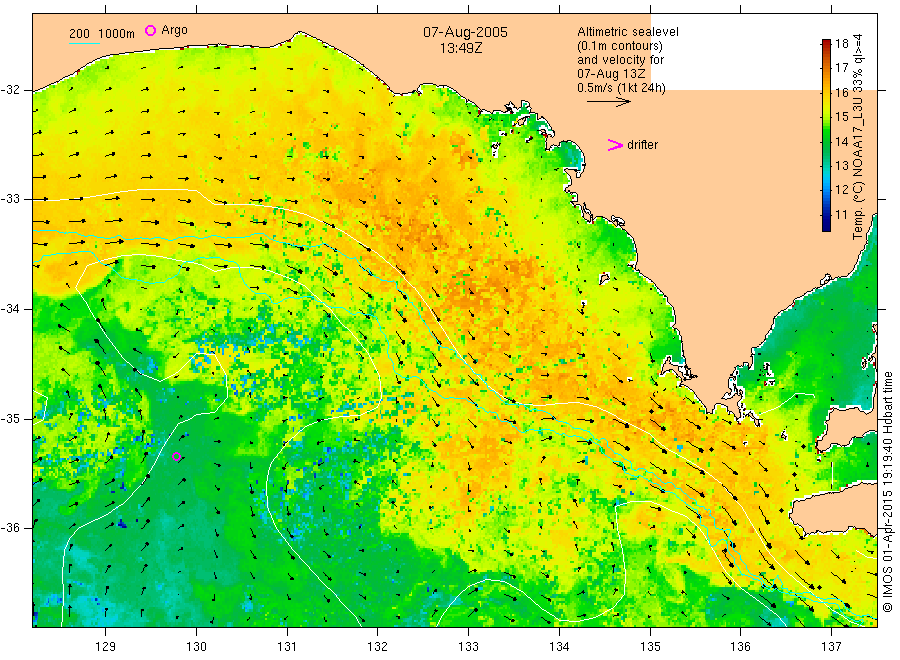Click the magenta Argo float marker in the ocean
900x660 pixels.
[x=177, y=457]
